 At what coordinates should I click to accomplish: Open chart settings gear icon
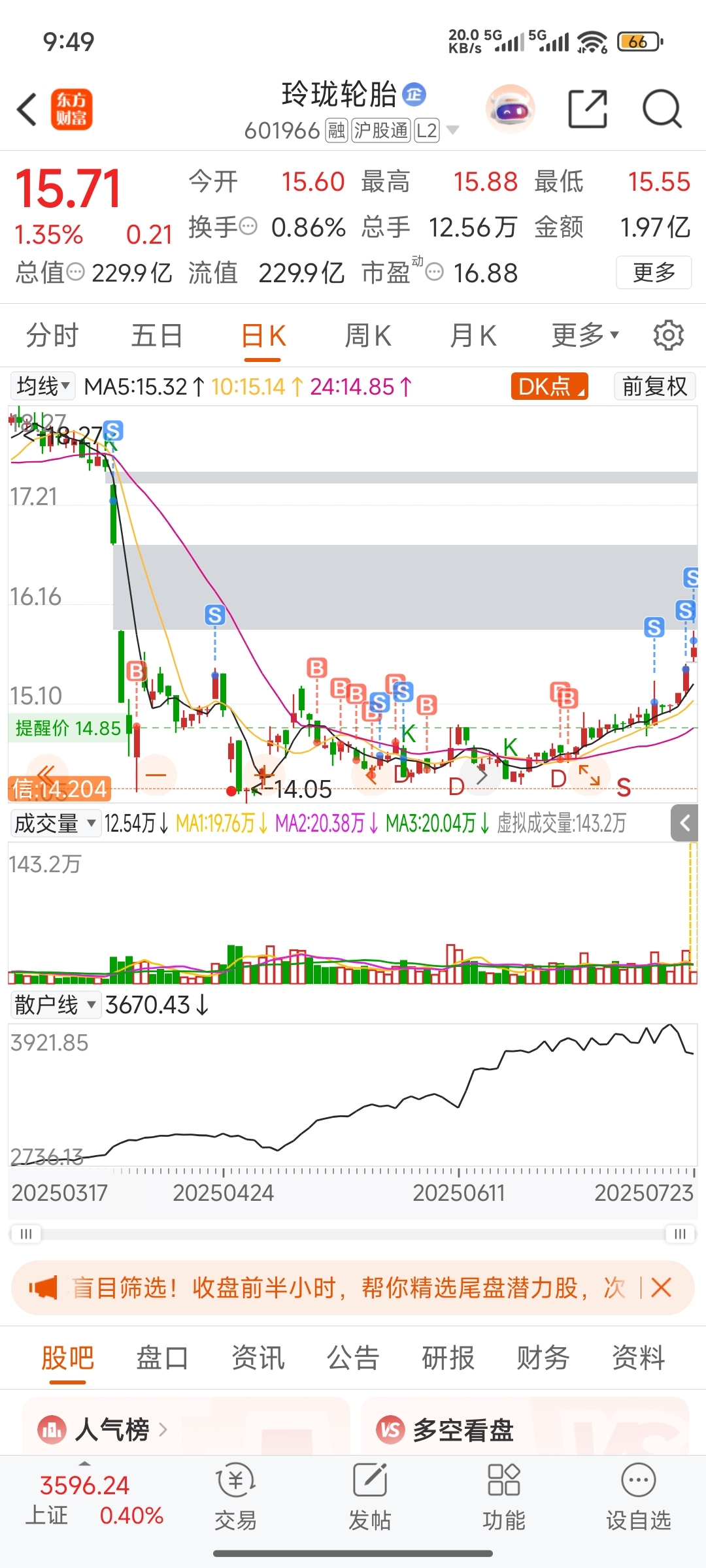pyautogui.click(x=668, y=335)
